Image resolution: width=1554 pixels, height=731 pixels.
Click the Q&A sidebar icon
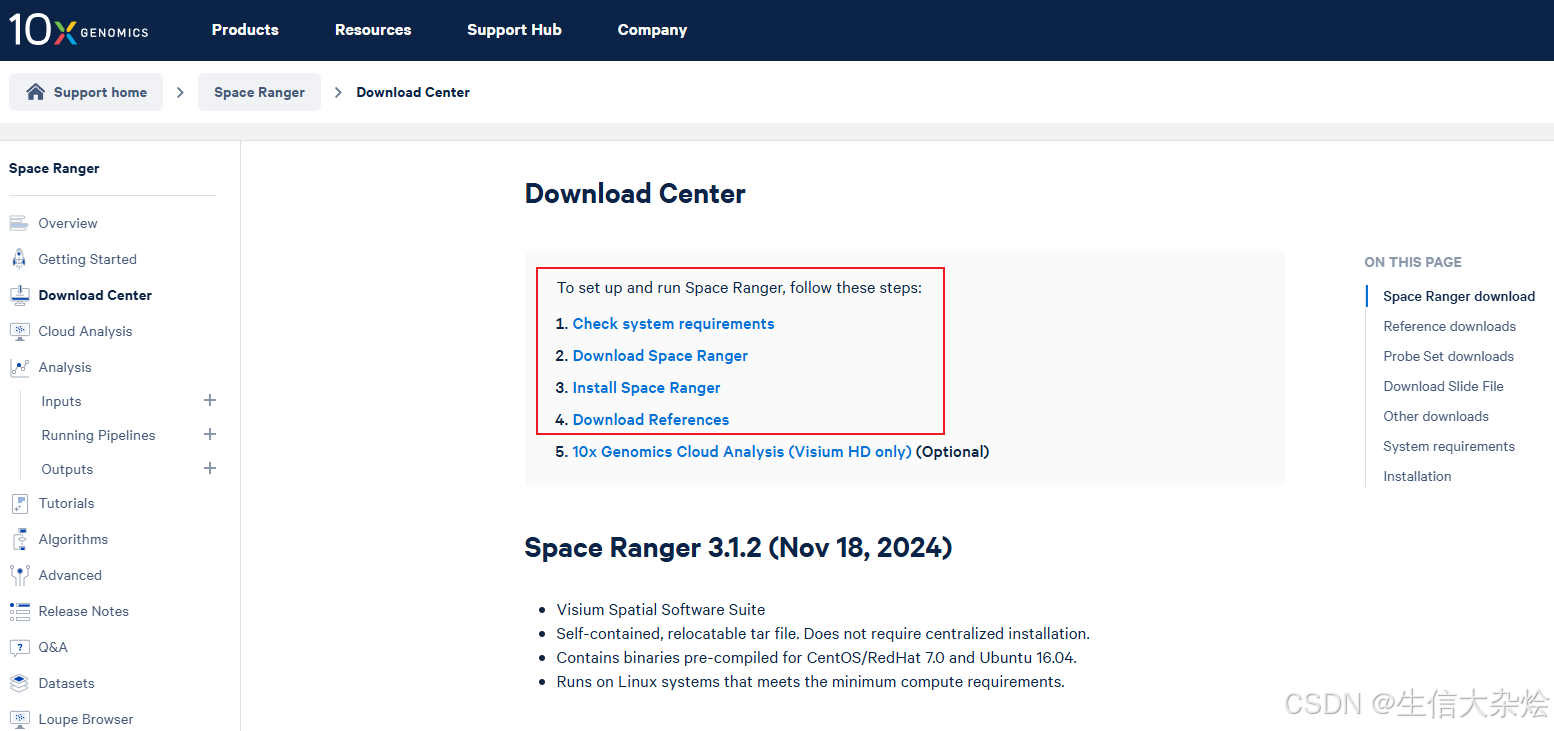(x=19, y=647)
